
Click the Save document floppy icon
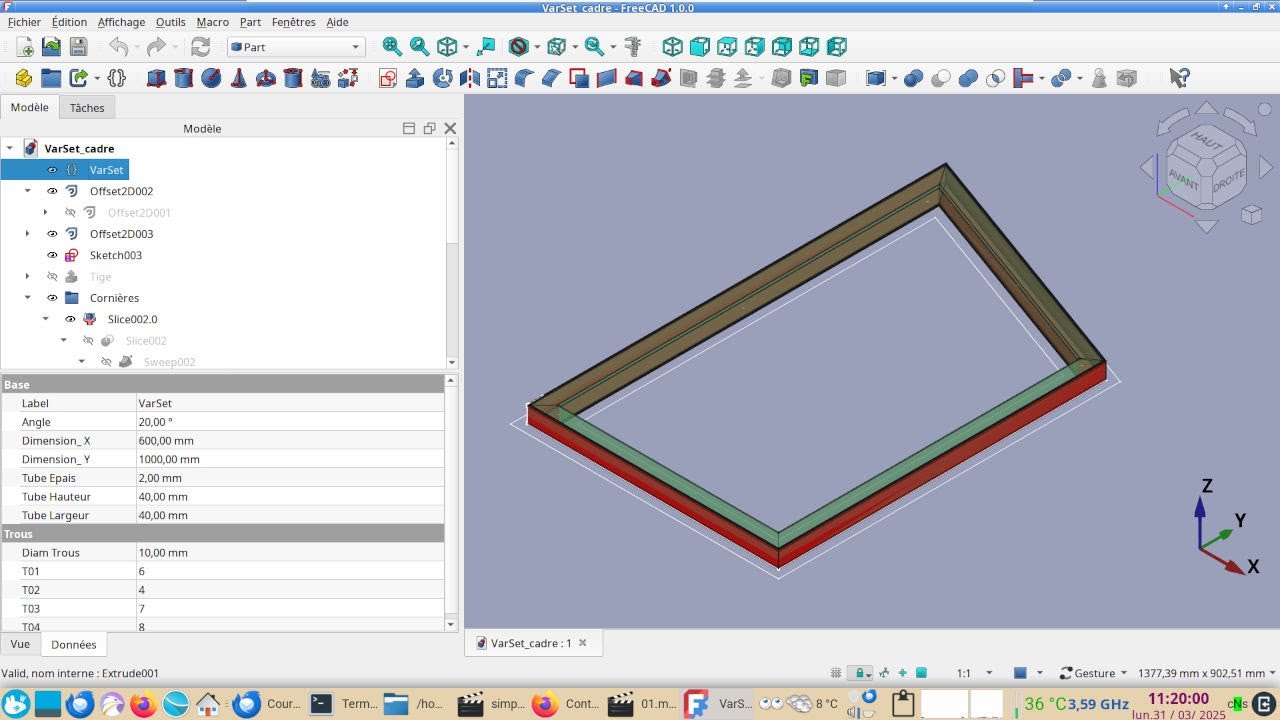78,47
